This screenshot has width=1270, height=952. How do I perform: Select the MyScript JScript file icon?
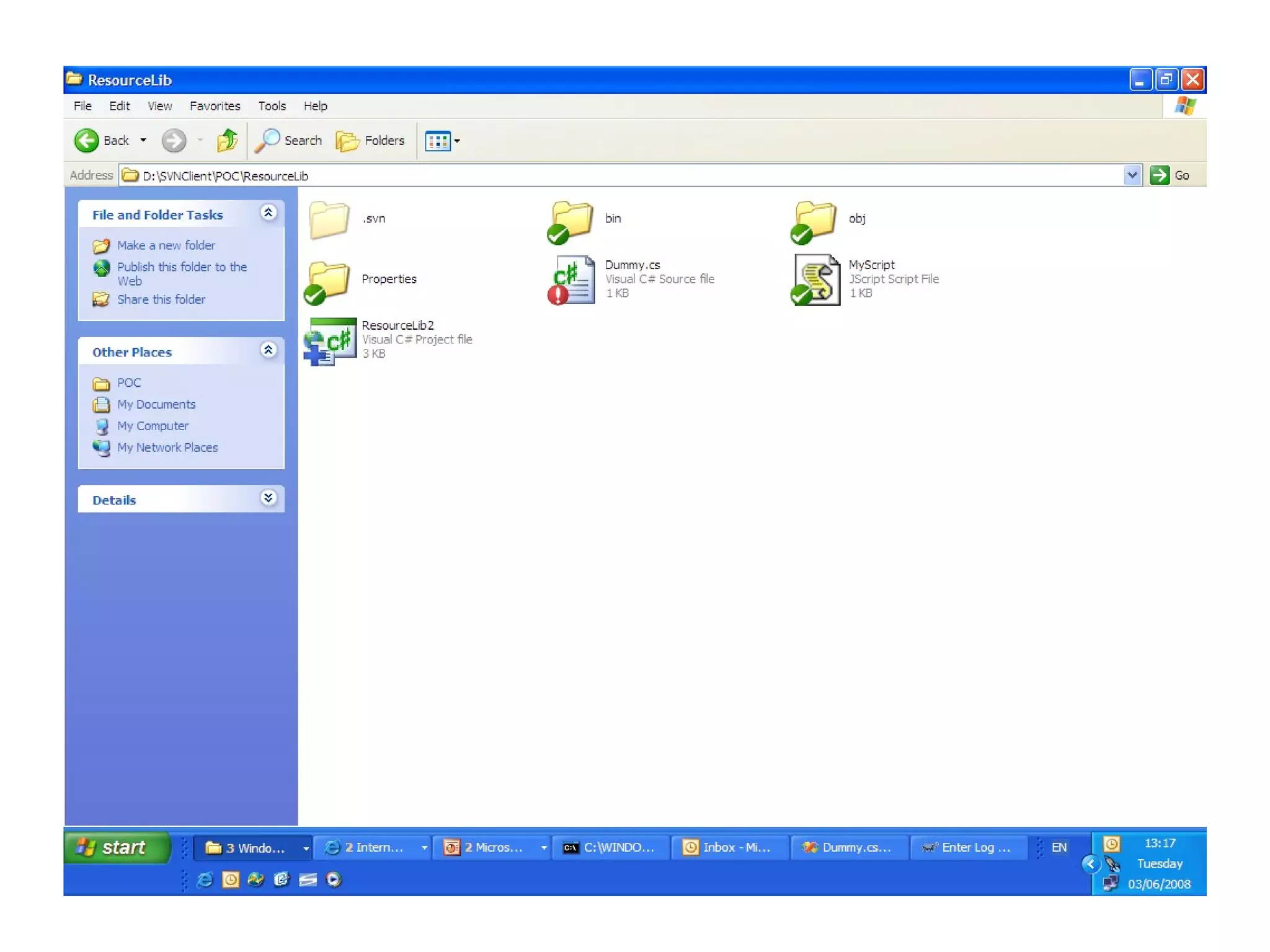click(816, 280)
